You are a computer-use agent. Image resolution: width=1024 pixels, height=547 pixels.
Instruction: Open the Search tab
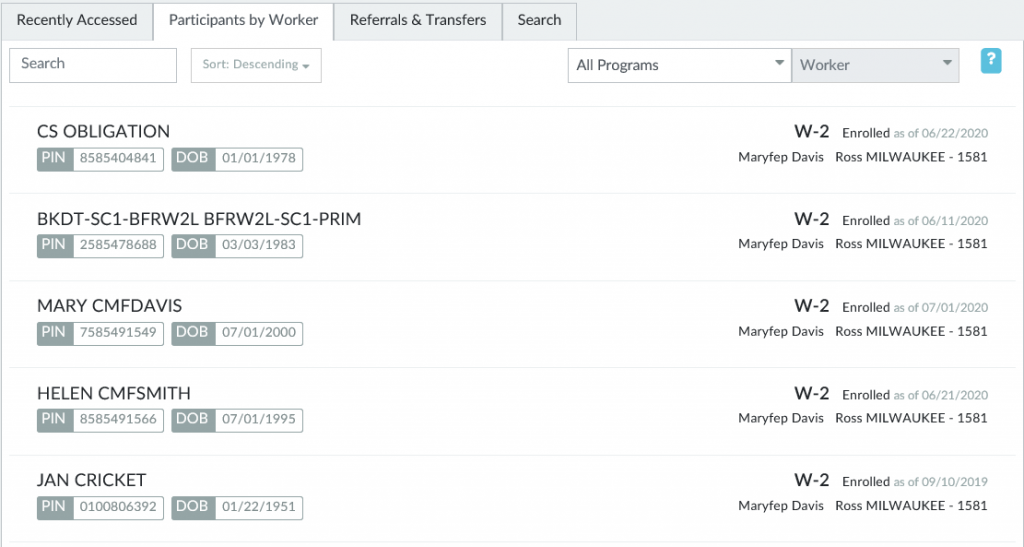[539, 20]
